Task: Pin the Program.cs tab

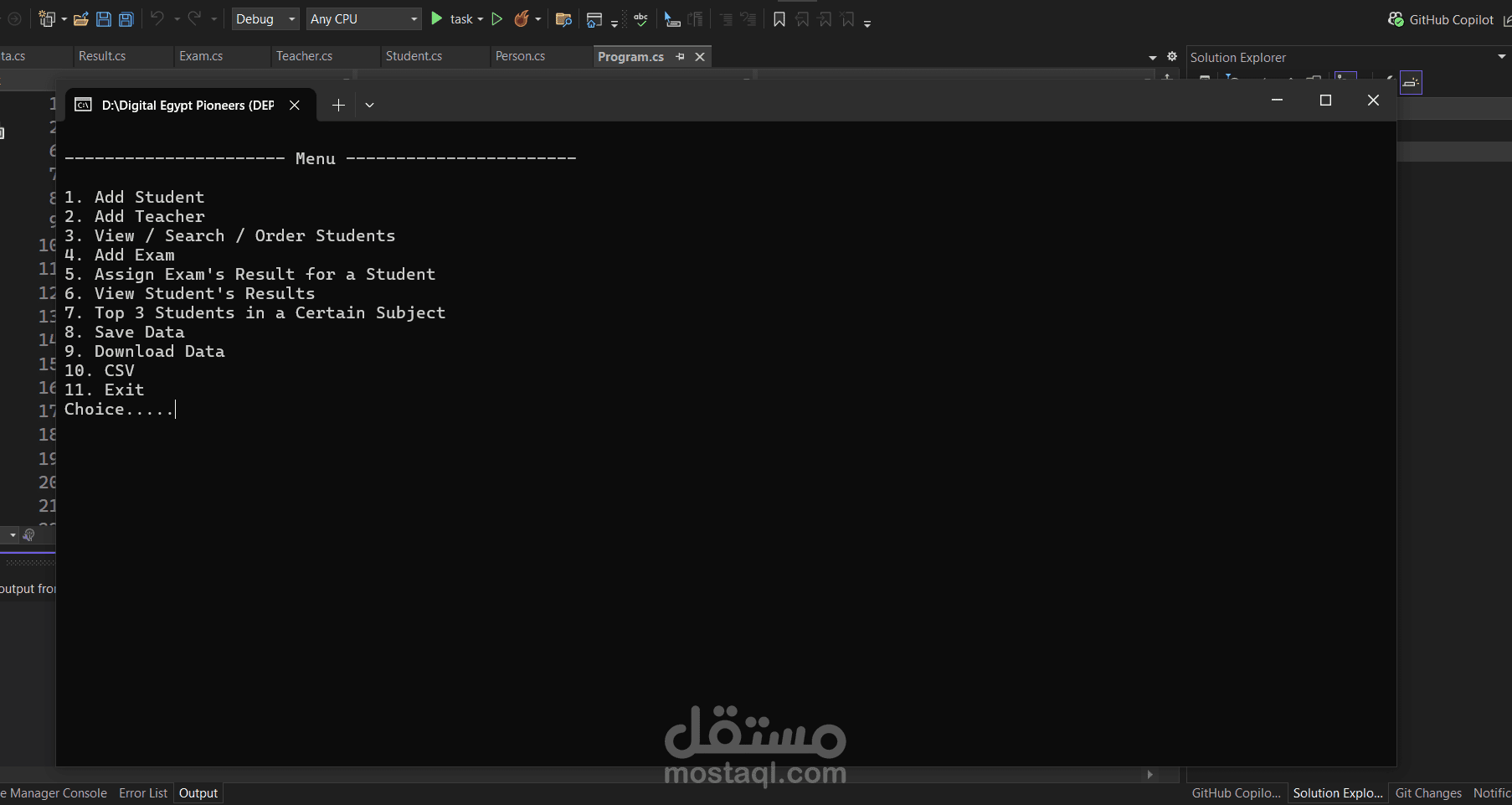Action: [680, 56]
